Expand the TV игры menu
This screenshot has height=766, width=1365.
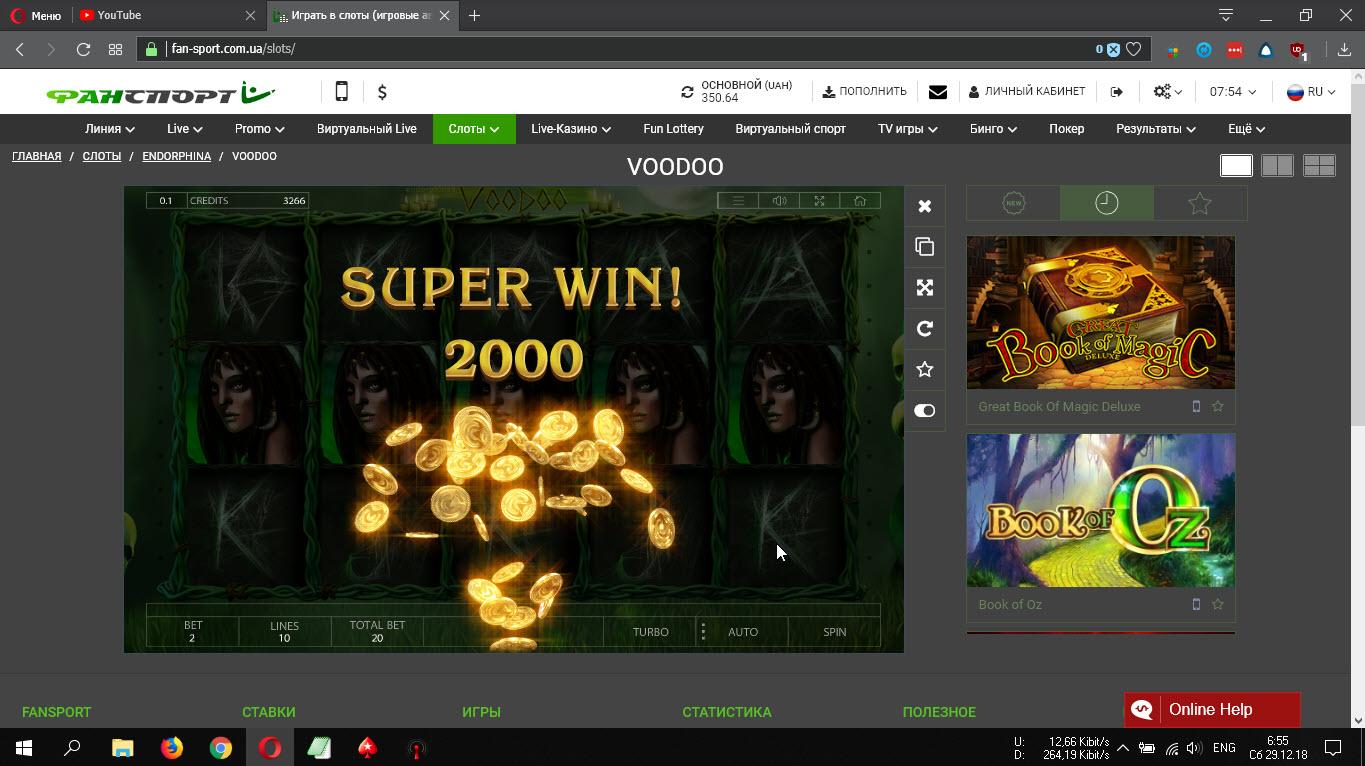(908, 129)
